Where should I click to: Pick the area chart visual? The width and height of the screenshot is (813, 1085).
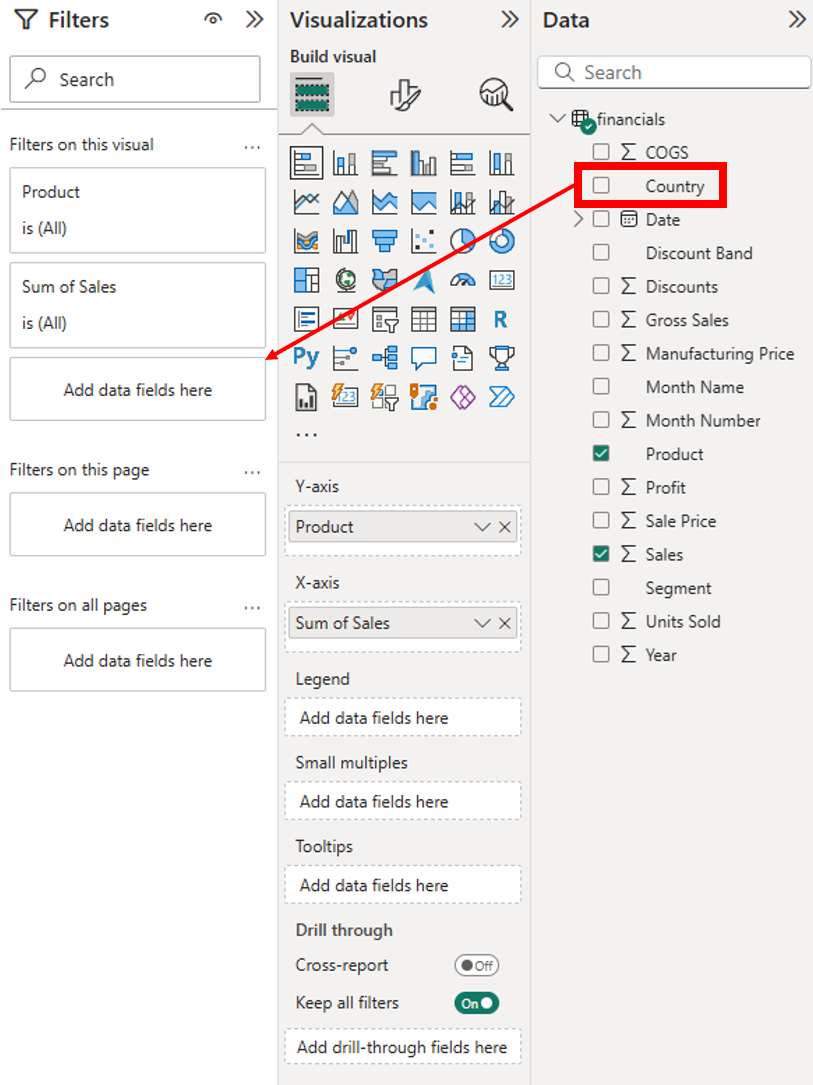[345, 202]
